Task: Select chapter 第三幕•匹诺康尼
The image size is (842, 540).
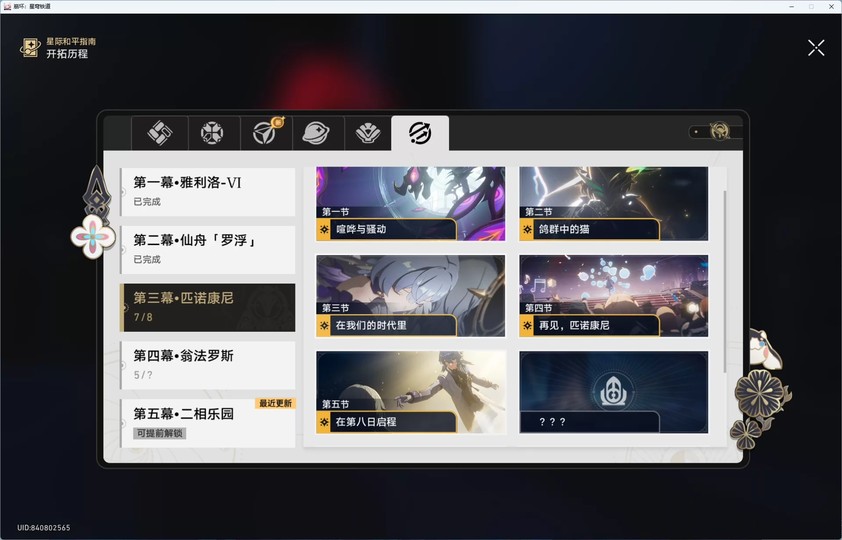Action: 208,307
